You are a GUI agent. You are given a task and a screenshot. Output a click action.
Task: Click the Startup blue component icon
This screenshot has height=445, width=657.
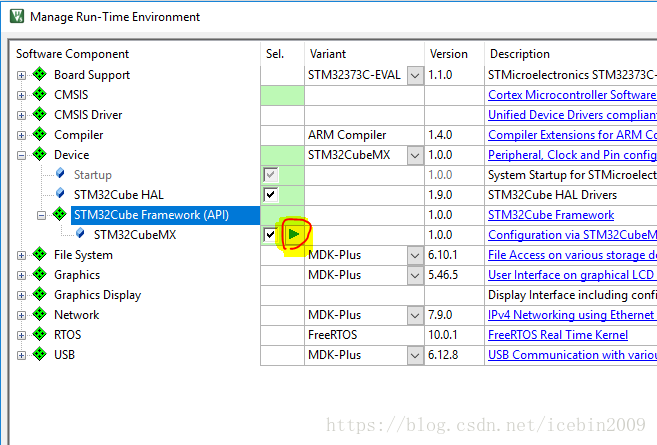[60, 173]
